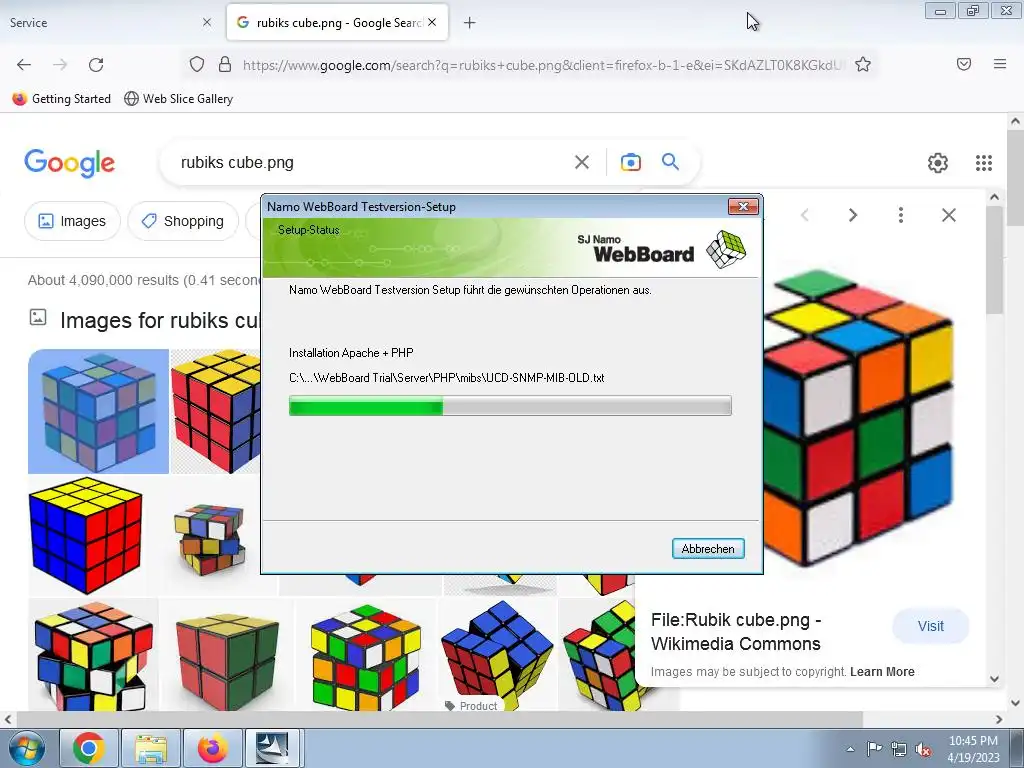Click the Google search magnifier icon
Screen dimensions: 1024x768
[x=671, y=162]
